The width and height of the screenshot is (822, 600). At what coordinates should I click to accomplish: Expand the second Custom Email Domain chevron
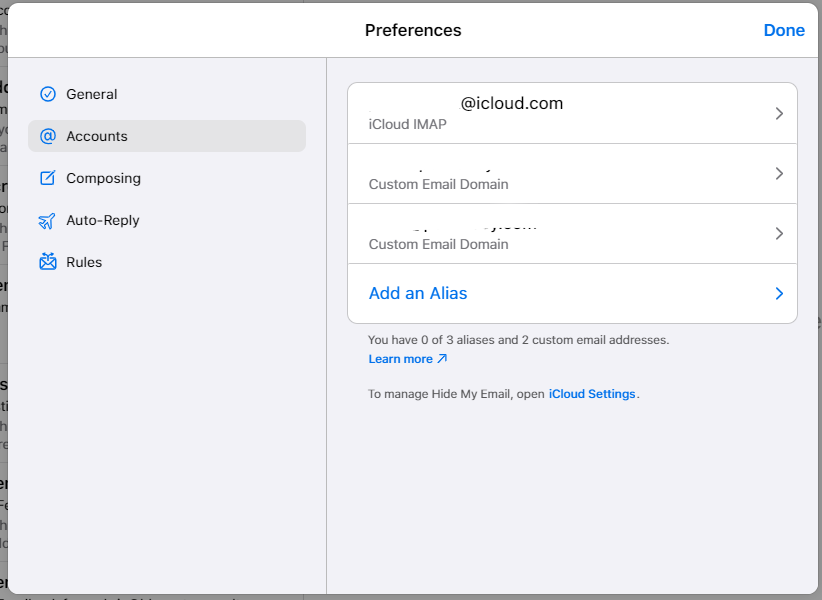tap(779, 234)
